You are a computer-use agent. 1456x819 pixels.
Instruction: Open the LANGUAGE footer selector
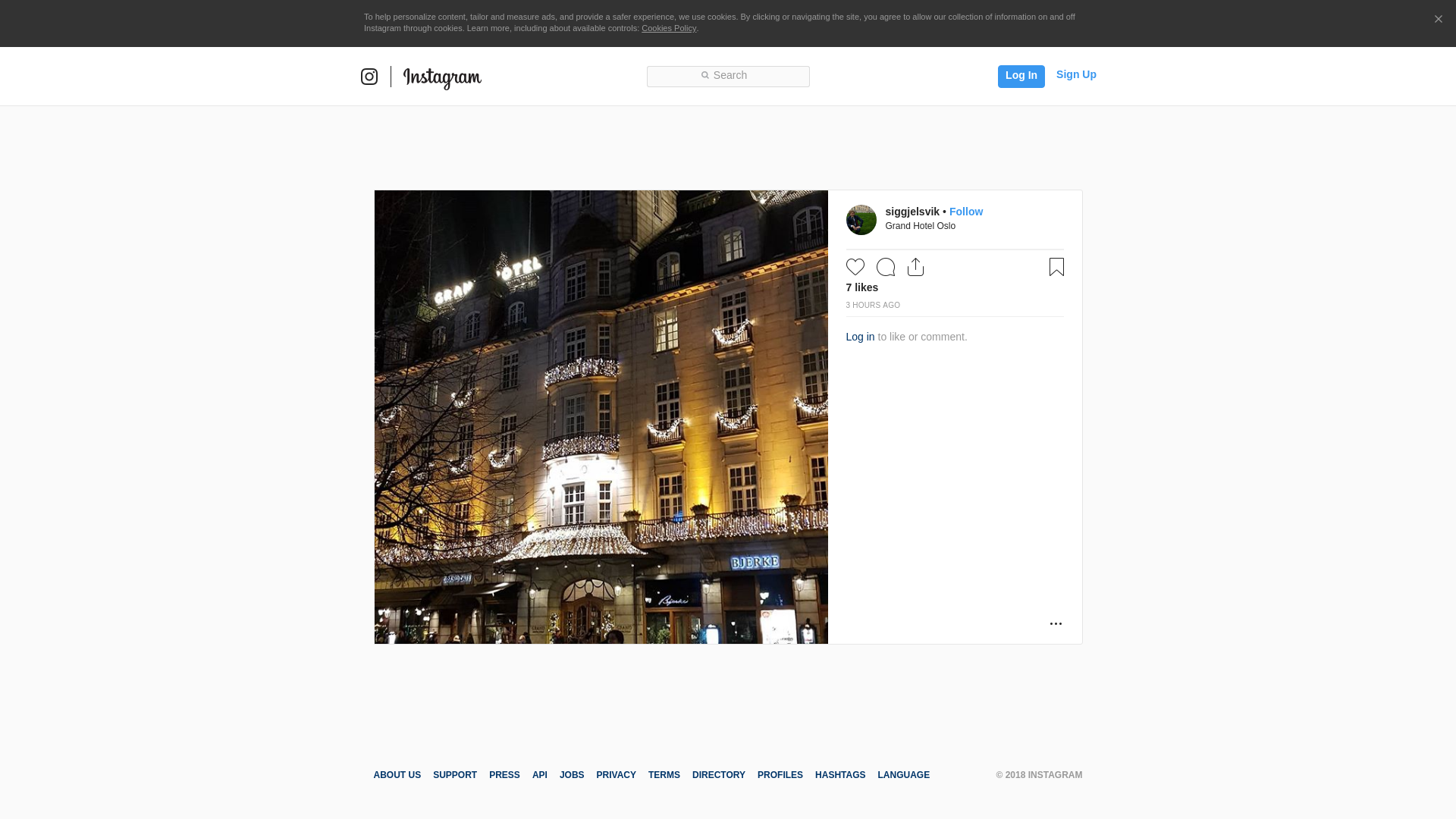(x=903, y=775)
